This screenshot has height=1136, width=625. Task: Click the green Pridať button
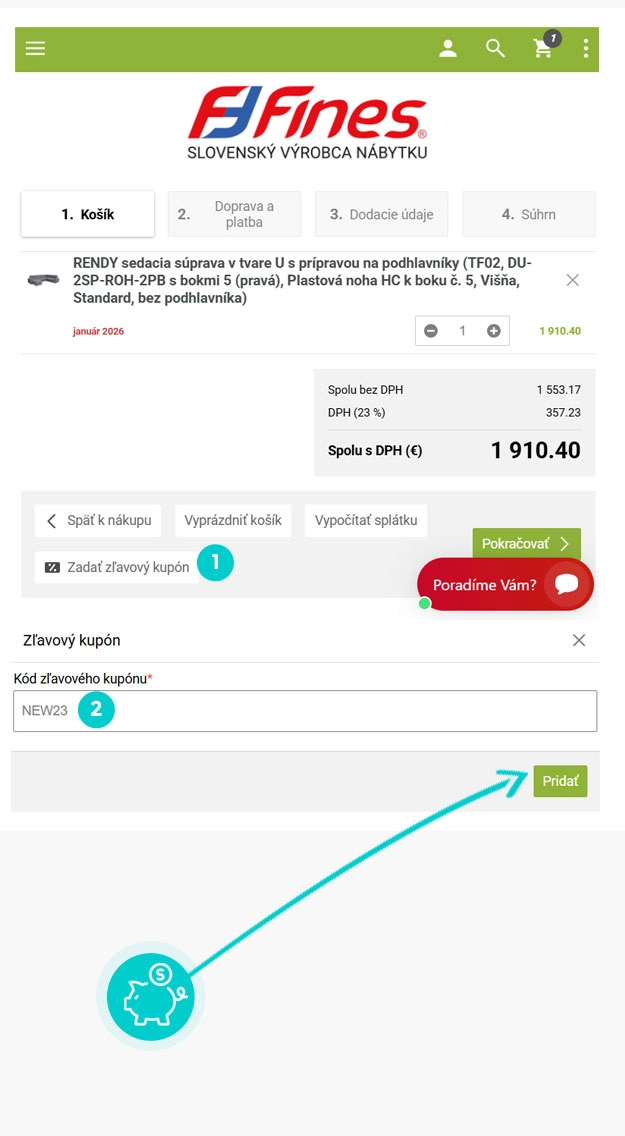click(x=560, y=781)
